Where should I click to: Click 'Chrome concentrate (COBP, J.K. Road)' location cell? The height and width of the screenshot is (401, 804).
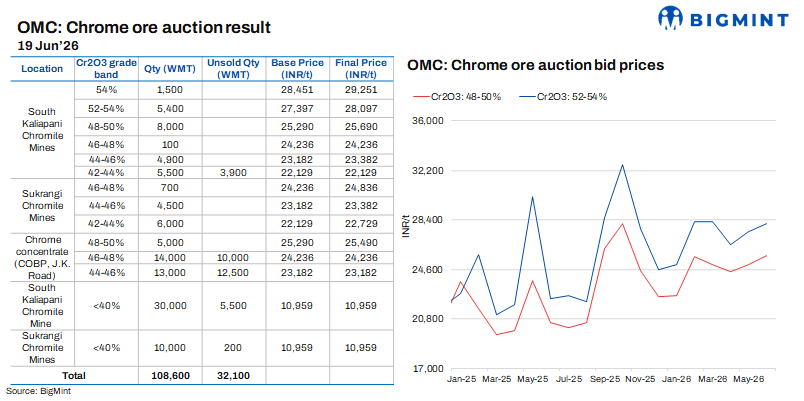coord(43,257)
